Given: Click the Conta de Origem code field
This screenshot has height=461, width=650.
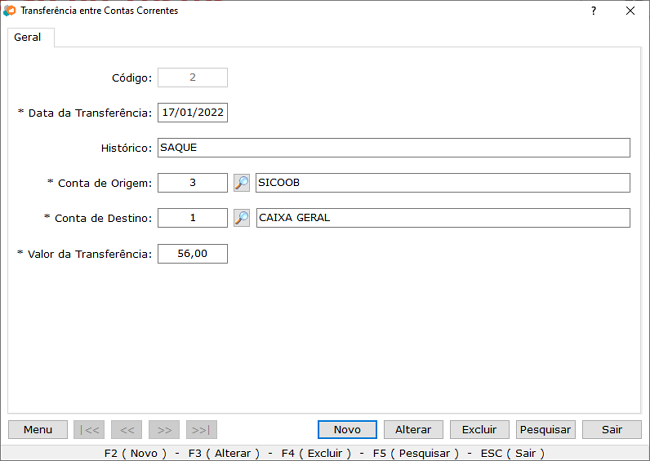Looking at the screenshot, I should click(193, 183).
